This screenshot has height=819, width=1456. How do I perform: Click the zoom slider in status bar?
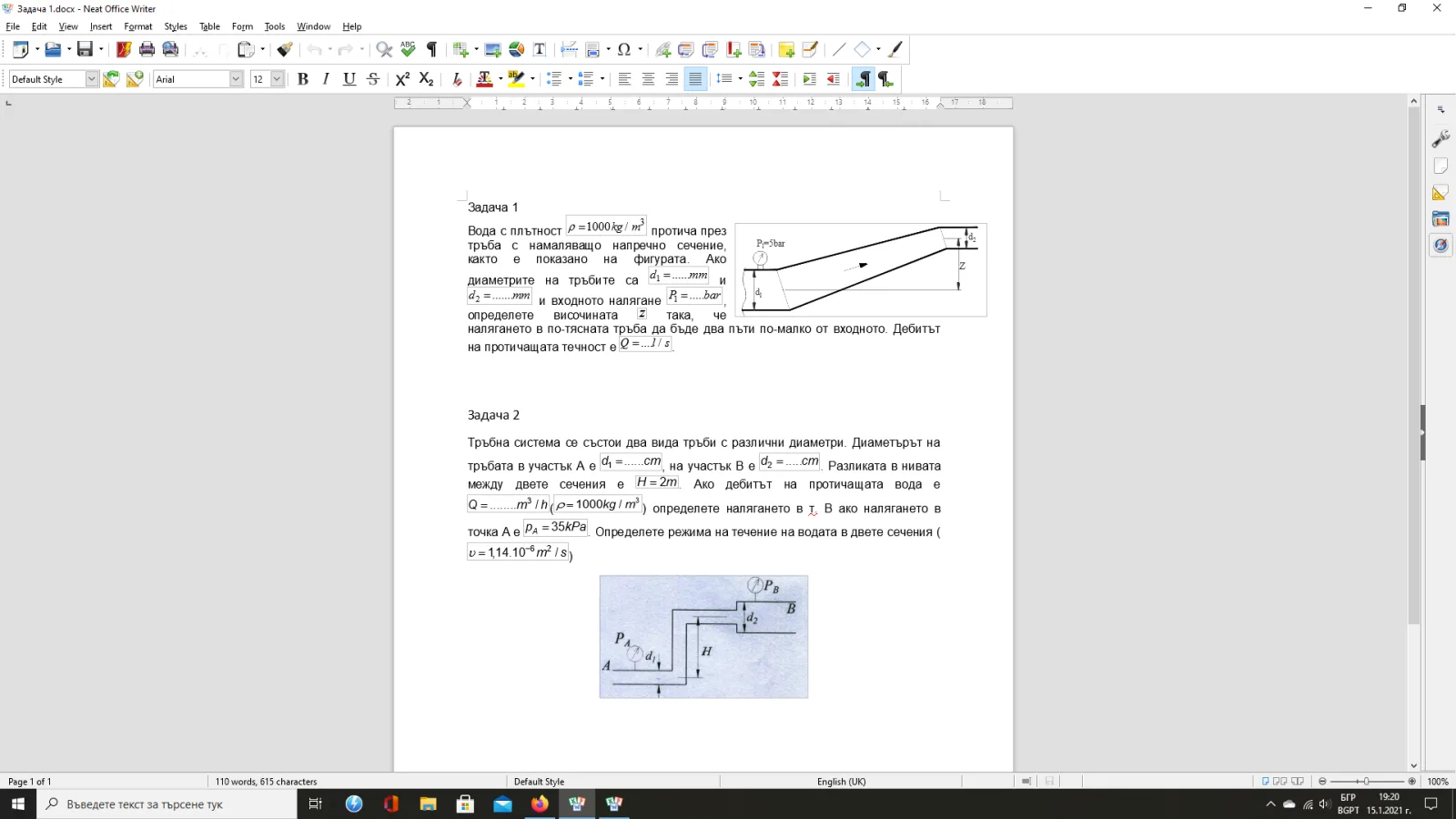pos(1367,782)
